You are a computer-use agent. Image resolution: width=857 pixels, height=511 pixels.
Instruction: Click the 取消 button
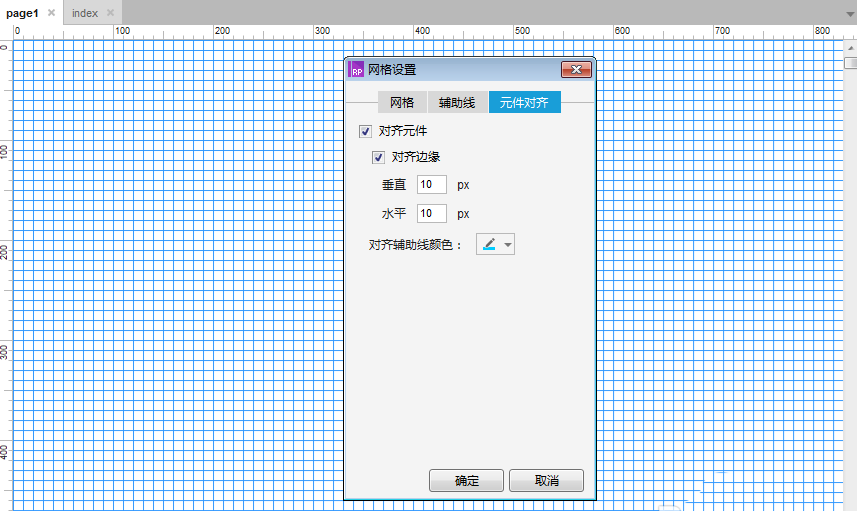(x=546, y=480)
